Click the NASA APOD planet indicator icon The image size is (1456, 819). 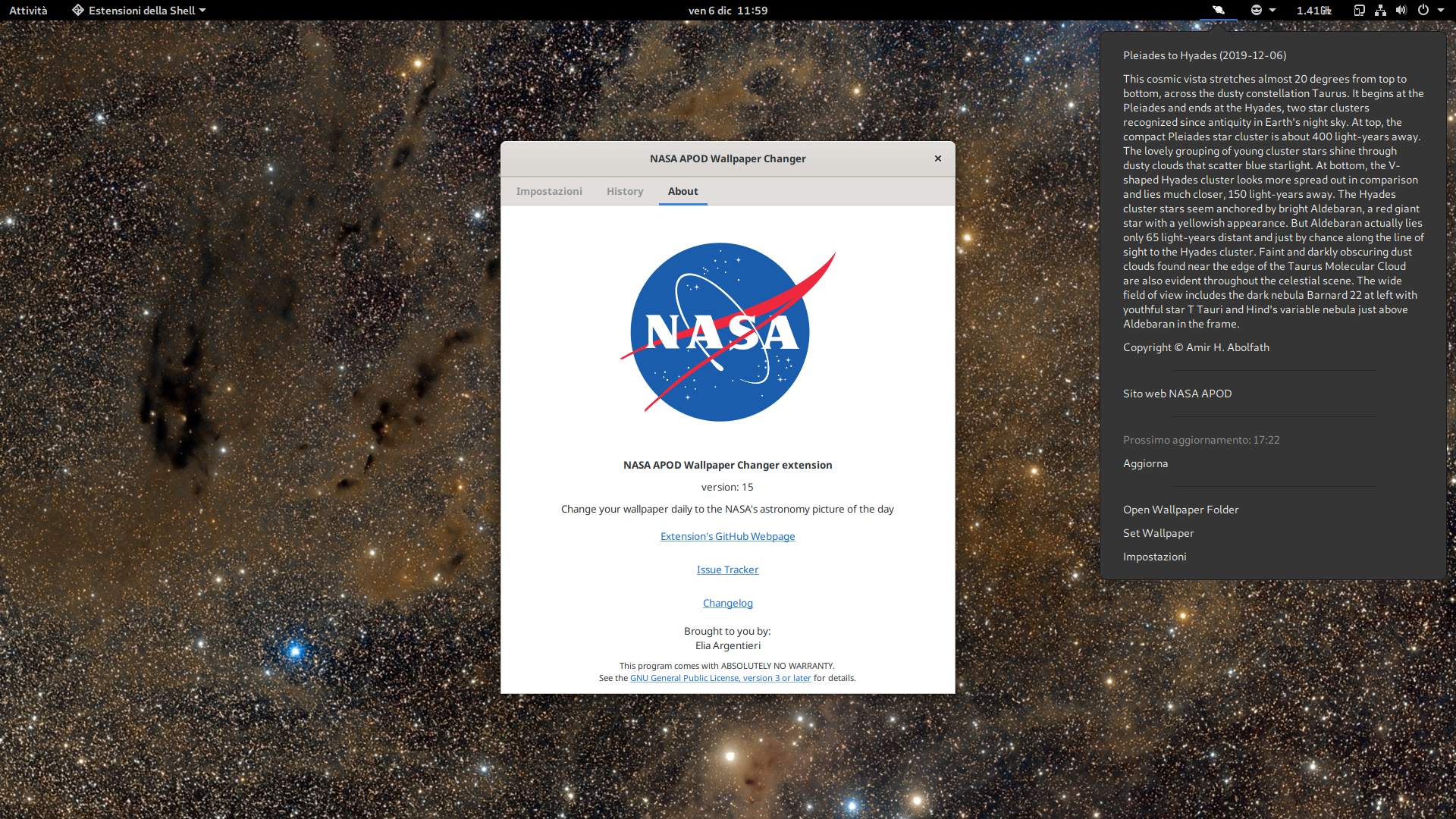pos(1218,11)
